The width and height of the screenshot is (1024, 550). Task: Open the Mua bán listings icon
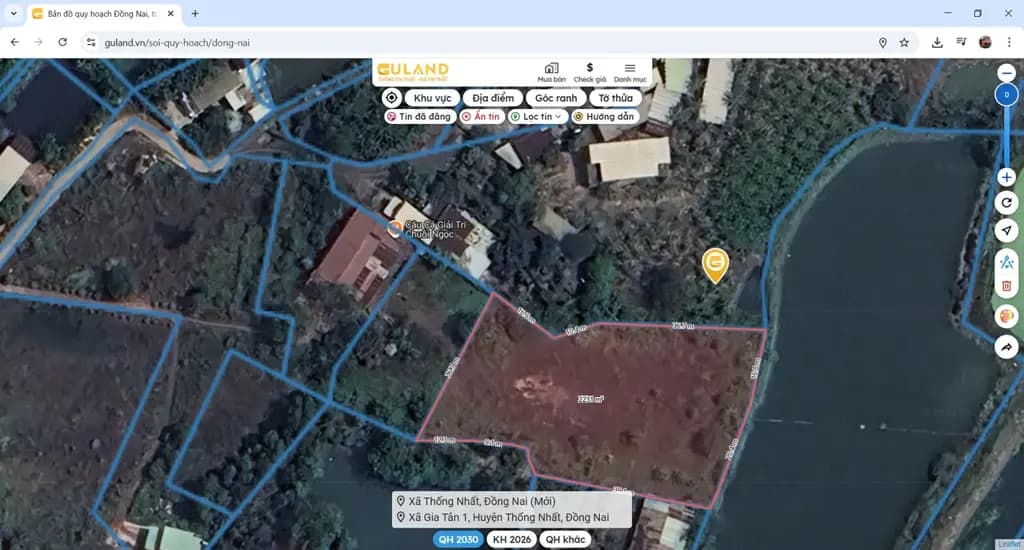click(551, 72)
